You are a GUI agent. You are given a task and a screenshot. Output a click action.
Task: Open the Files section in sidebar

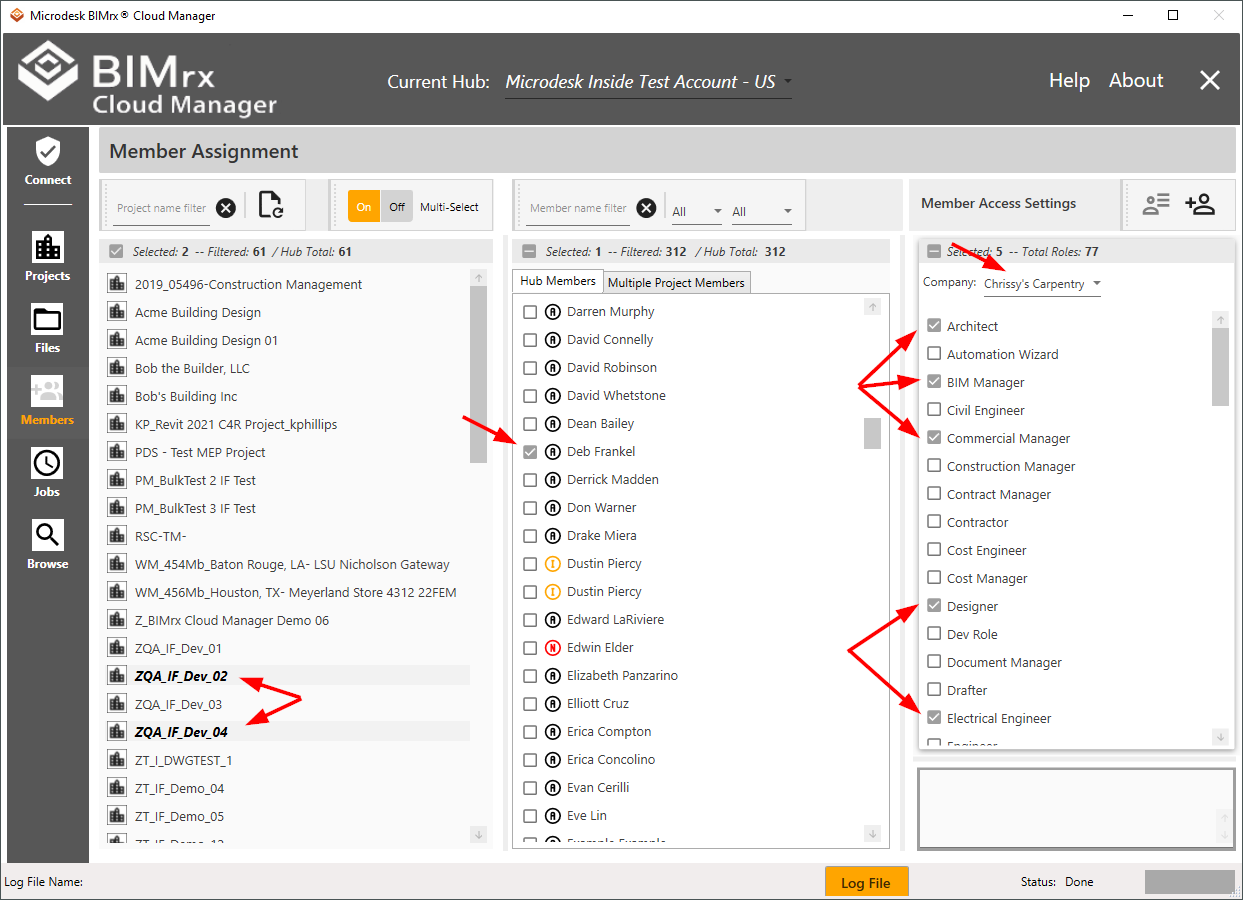tap(48, 329)
